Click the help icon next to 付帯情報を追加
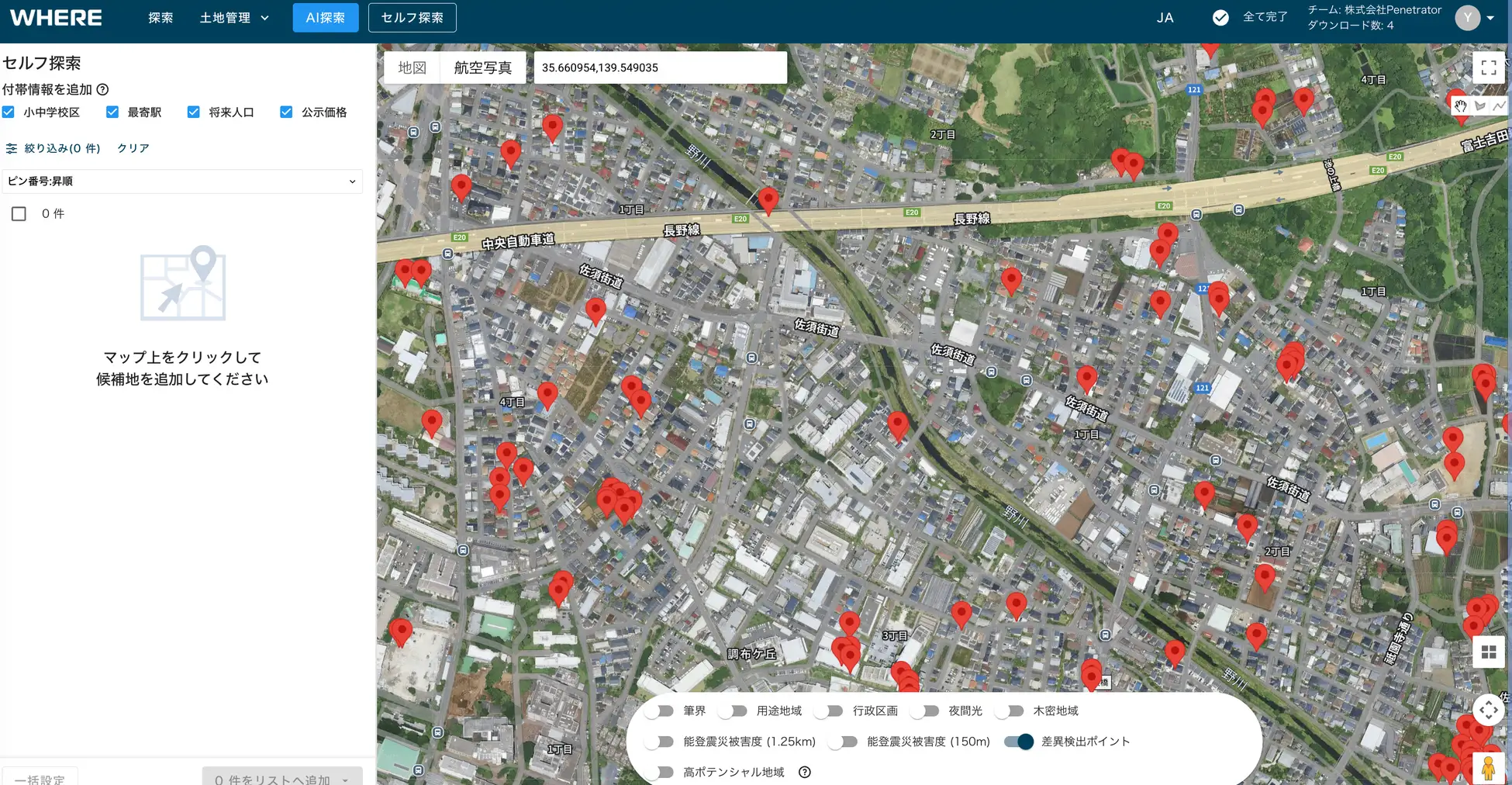 pos(102,89)
